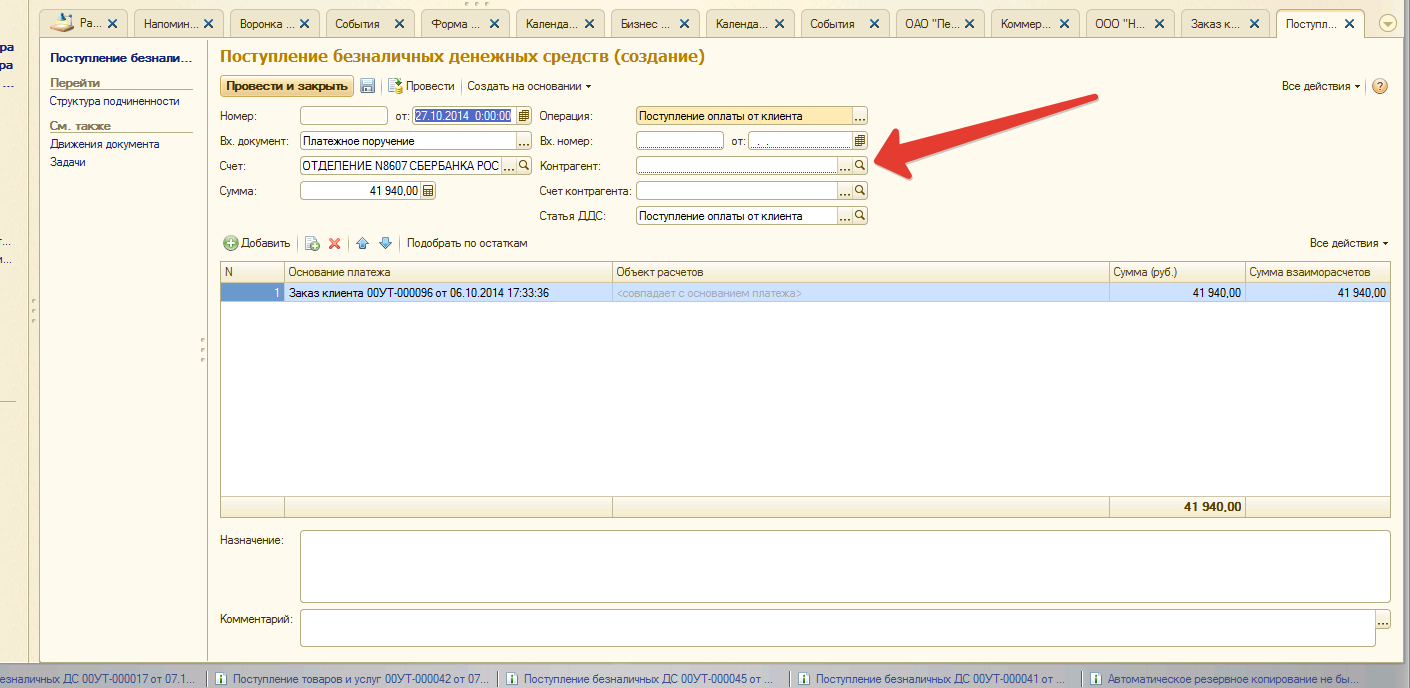
Task: Click the copy row icon next to Добавить
Action: (x=312, y=243)
